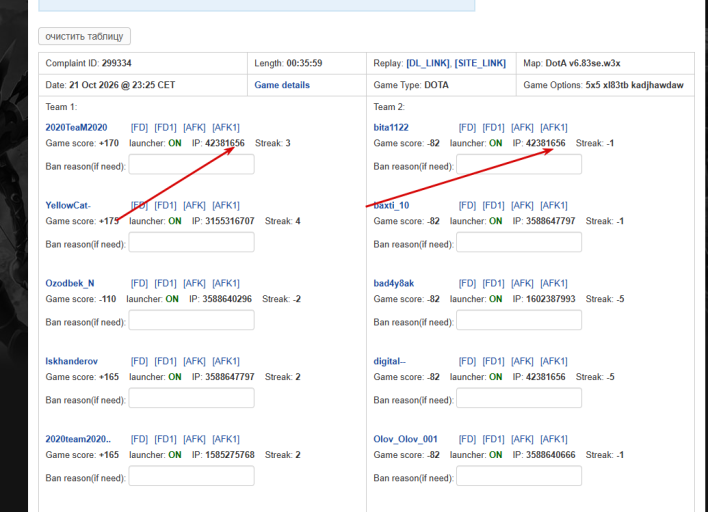
Task: Mark Olov_Olov_001 with [FD]
Action: tap(467, 439)
